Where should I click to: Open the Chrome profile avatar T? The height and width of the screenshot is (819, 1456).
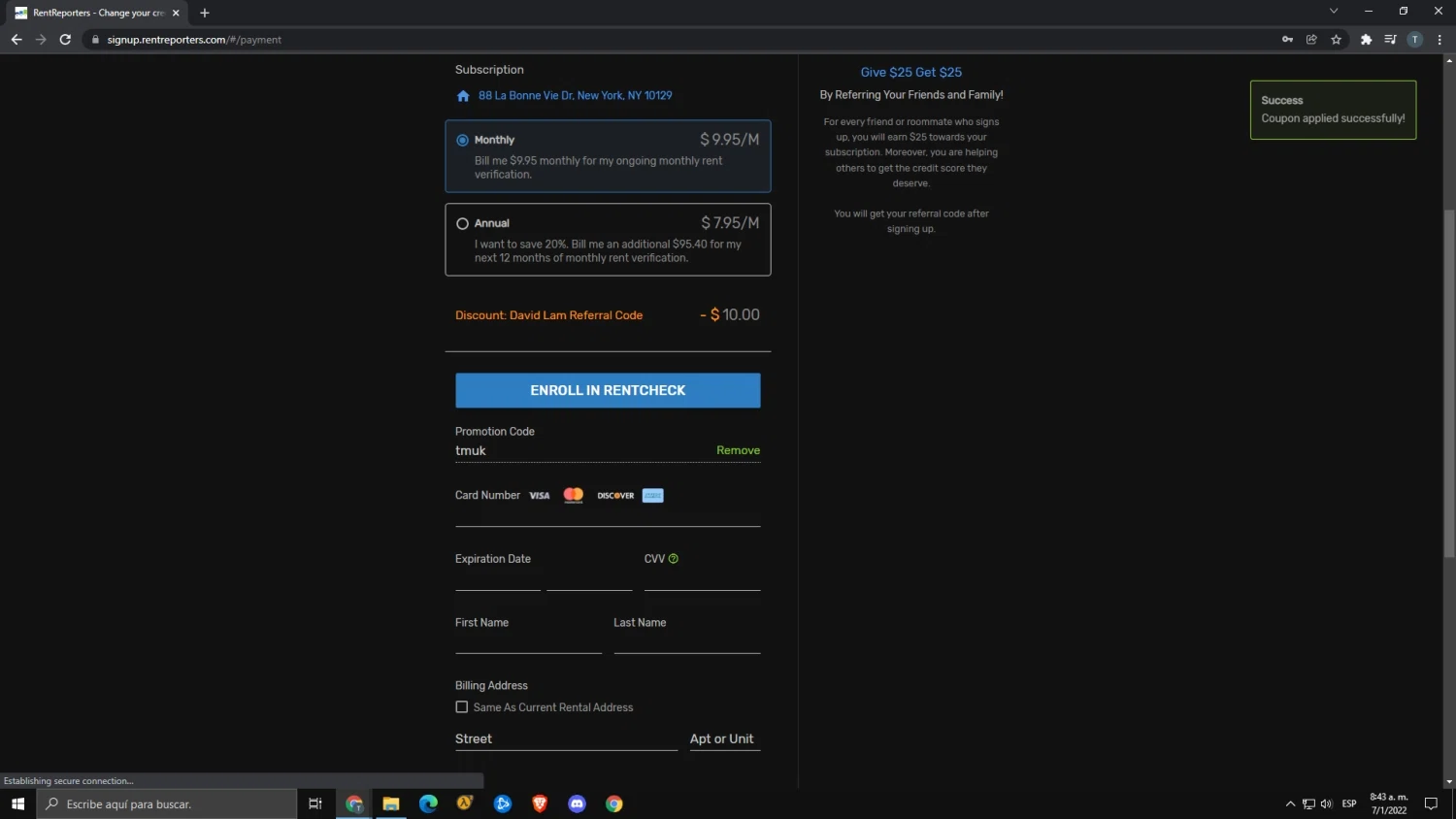point(1415,40)
